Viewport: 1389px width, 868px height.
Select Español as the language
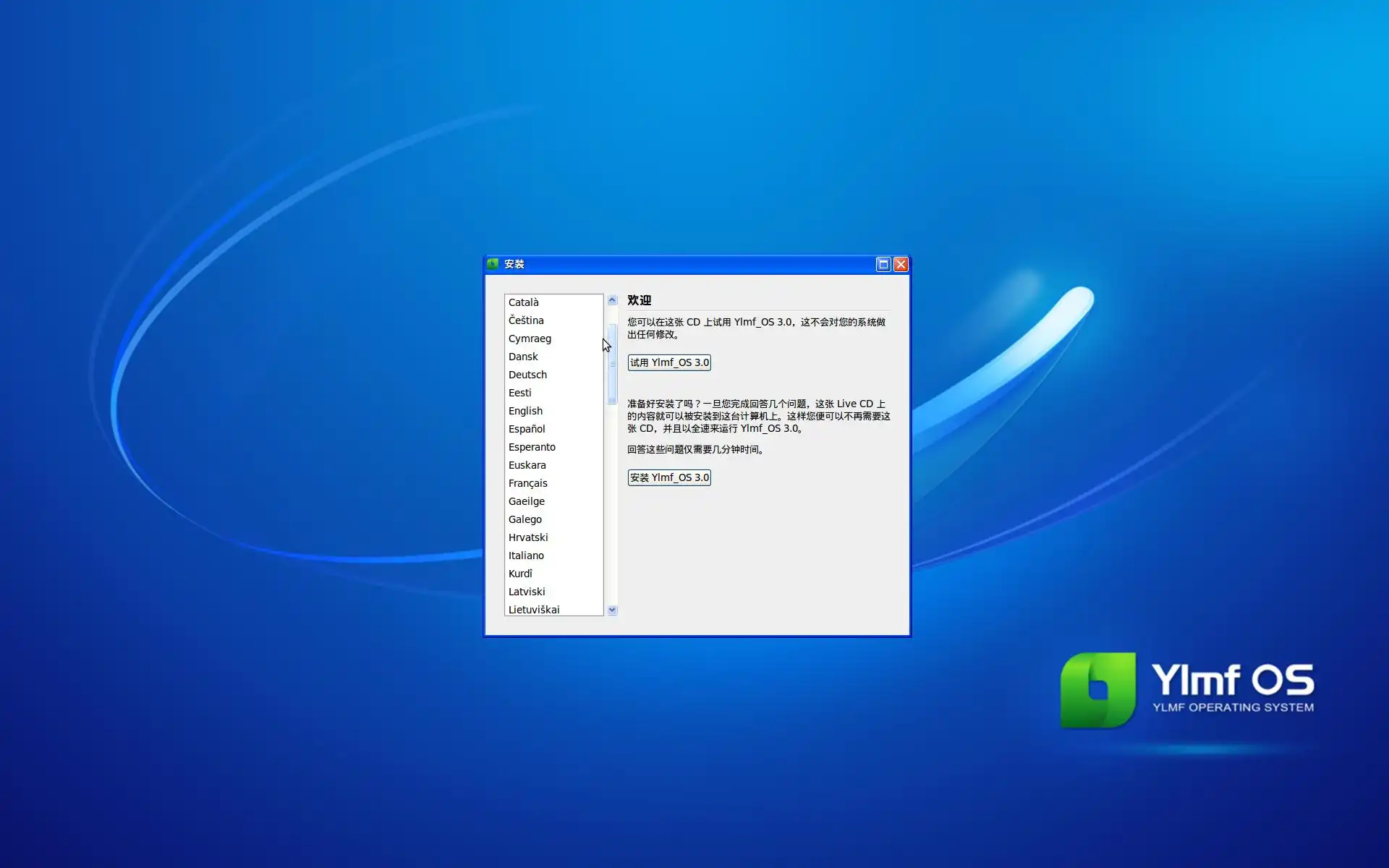point(527,429)
